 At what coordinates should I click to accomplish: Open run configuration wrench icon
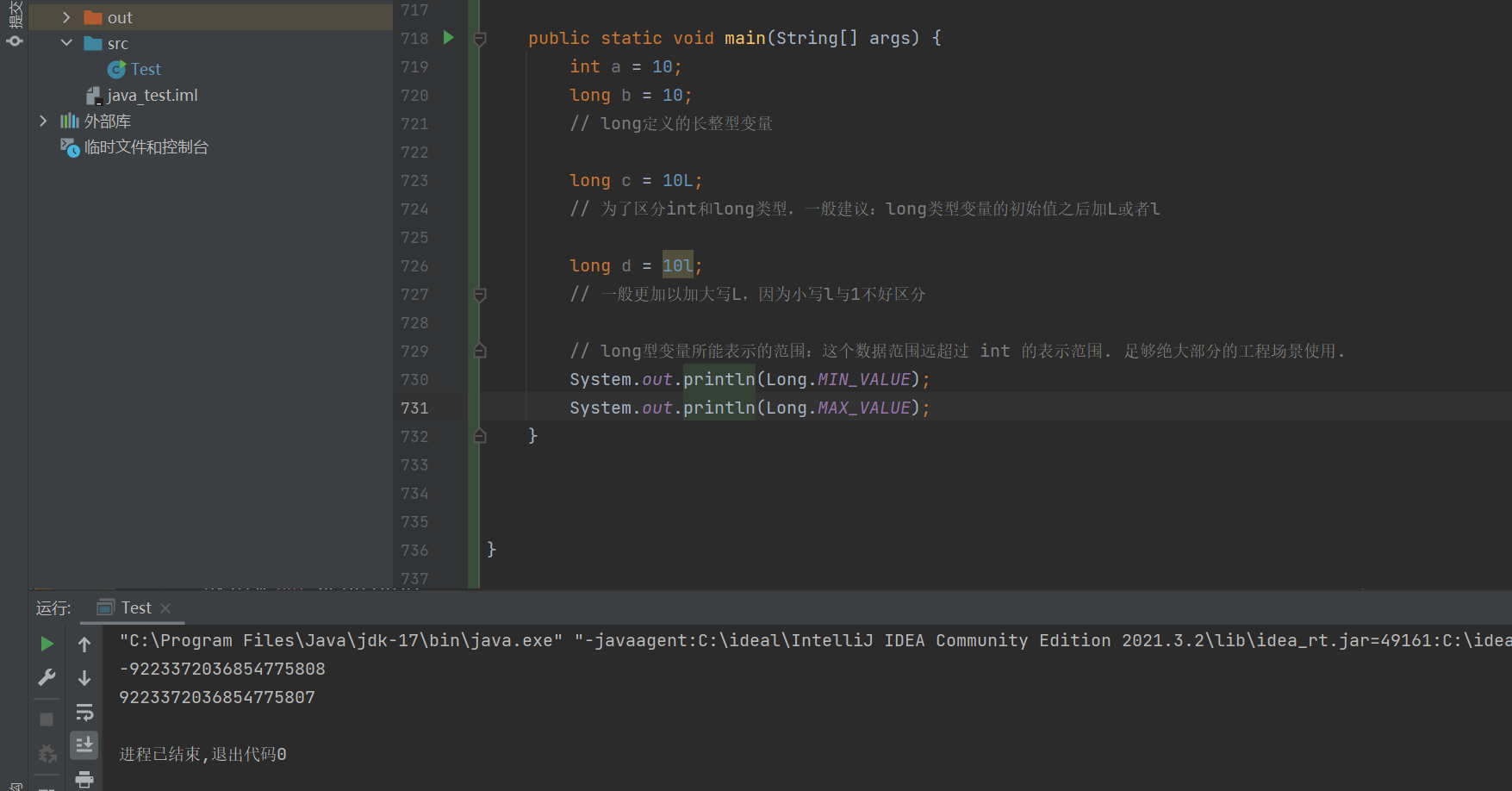click(47, 677)
